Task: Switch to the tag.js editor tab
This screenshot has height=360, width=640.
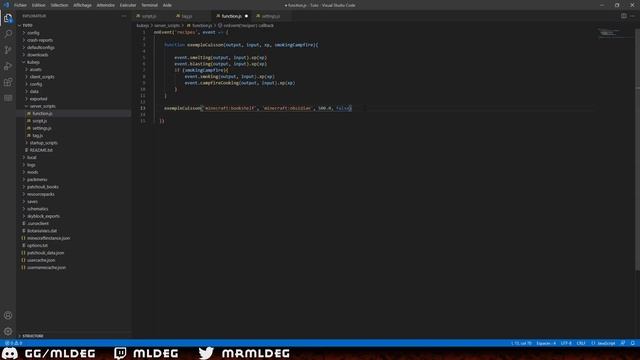Action: tap(187, 16)
